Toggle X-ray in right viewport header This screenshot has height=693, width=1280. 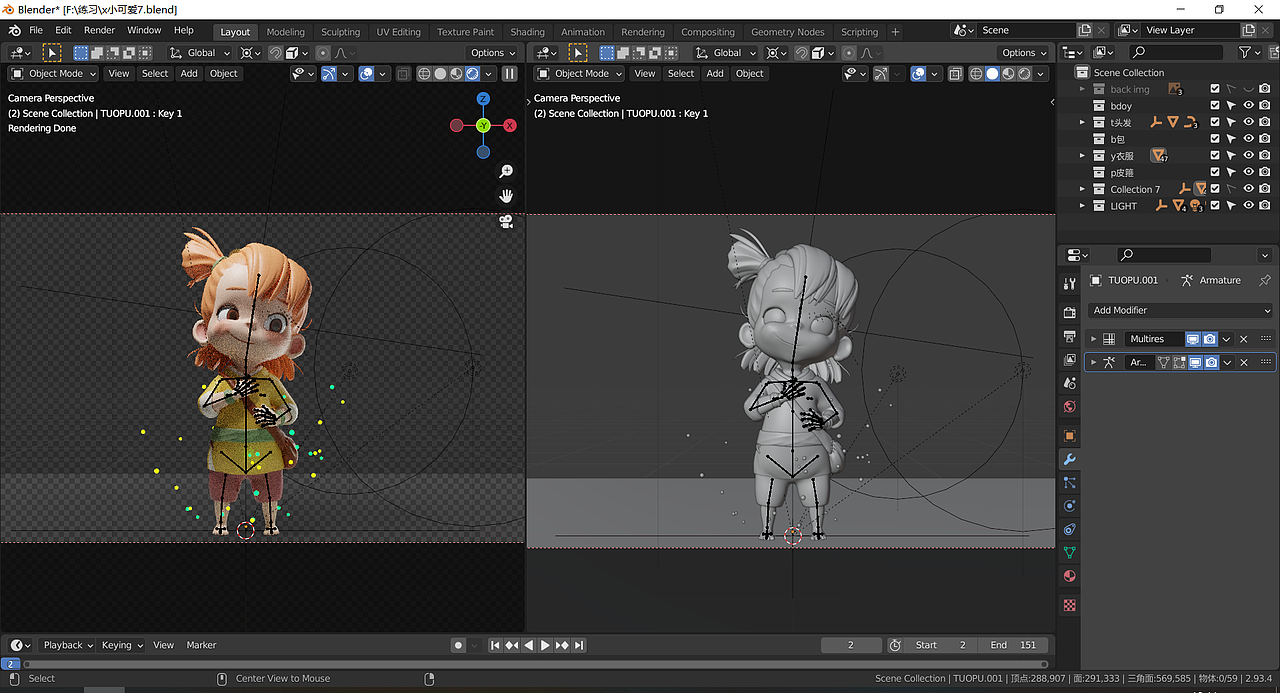(x=955, y=73)
